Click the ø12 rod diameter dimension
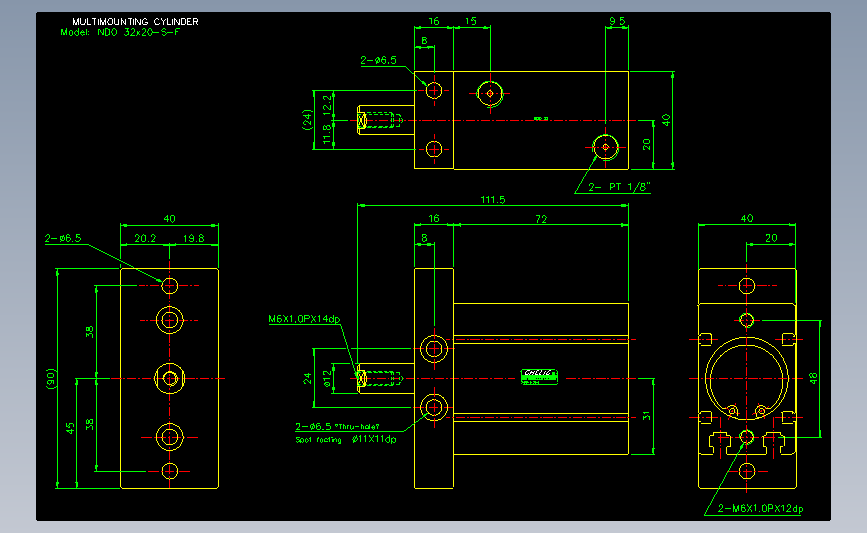Screen dimensions: 867x533 tap(327, 378)
